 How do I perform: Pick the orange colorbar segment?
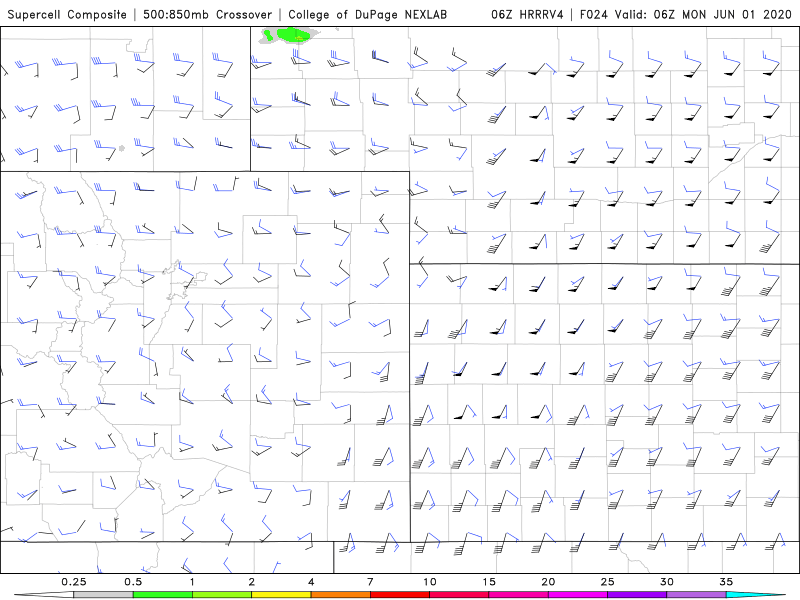tap(340, 595)
